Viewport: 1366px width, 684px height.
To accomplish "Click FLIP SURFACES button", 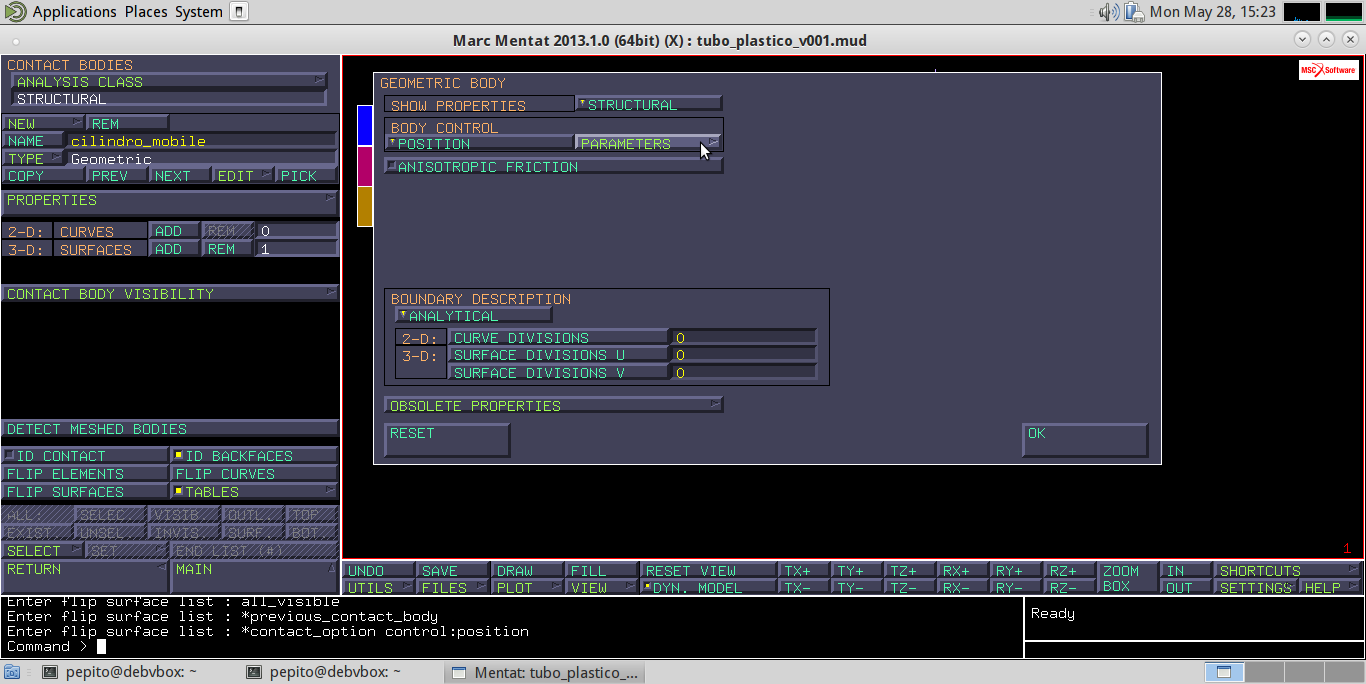I will 85,492.
